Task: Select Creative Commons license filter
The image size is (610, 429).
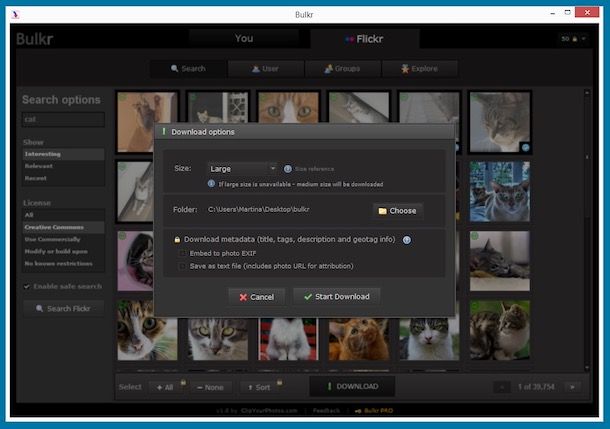Action: point(63,227)
